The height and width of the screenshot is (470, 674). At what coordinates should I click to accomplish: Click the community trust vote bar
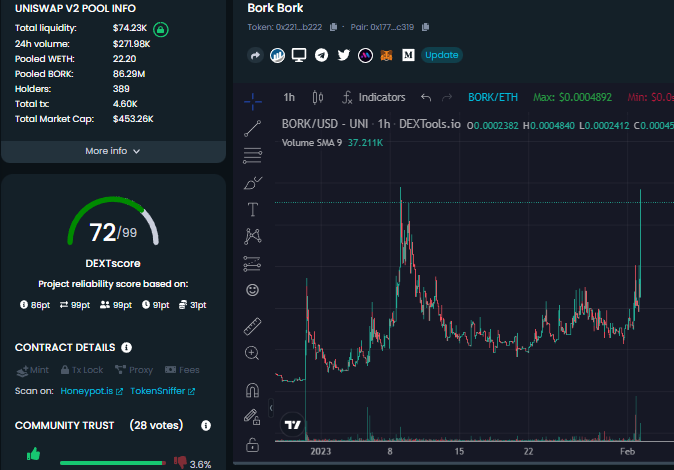click(113, 463)
